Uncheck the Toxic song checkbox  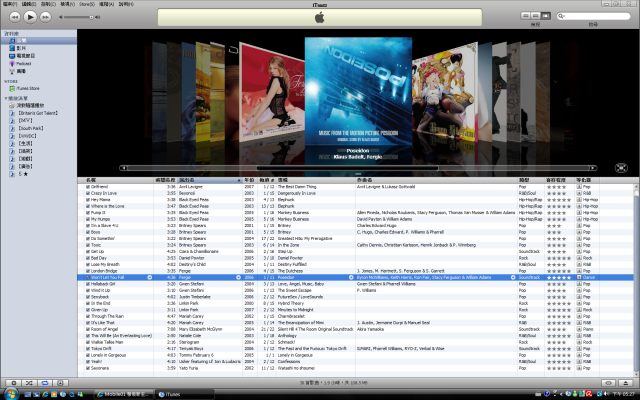[88, 245]
